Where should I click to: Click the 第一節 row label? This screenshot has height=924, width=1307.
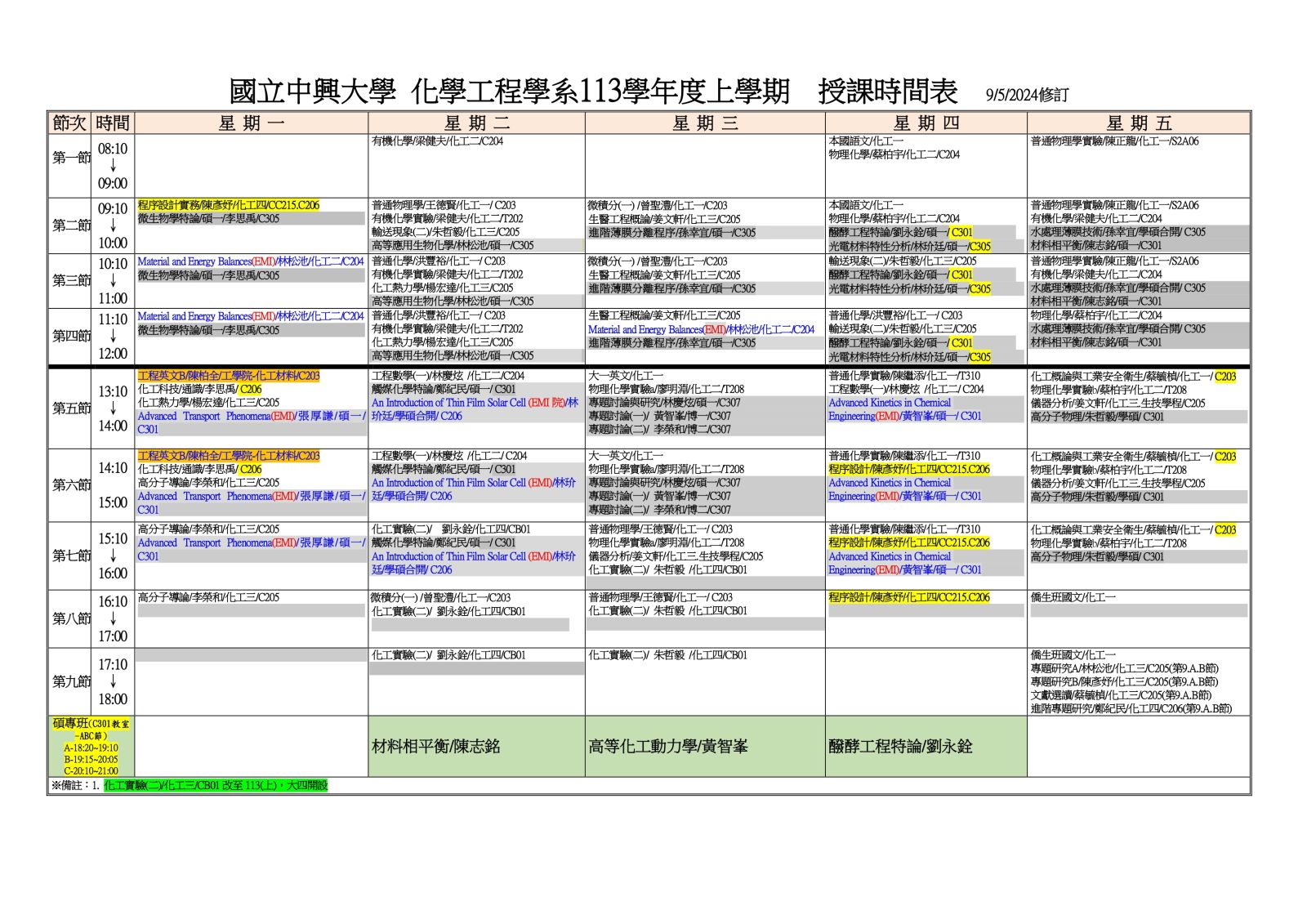click(x=70, y=158)
